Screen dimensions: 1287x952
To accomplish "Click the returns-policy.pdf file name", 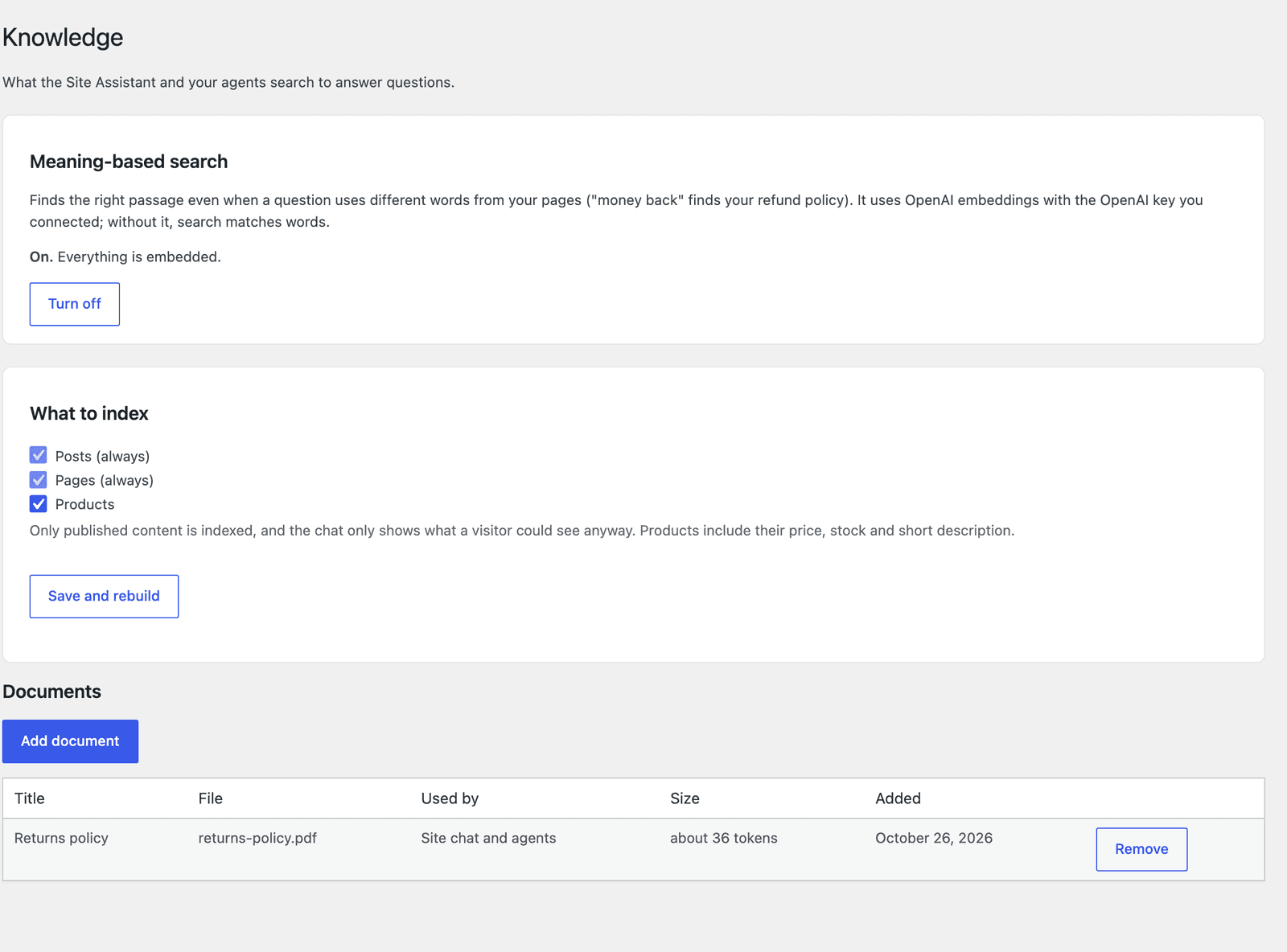I will point(257,838).
